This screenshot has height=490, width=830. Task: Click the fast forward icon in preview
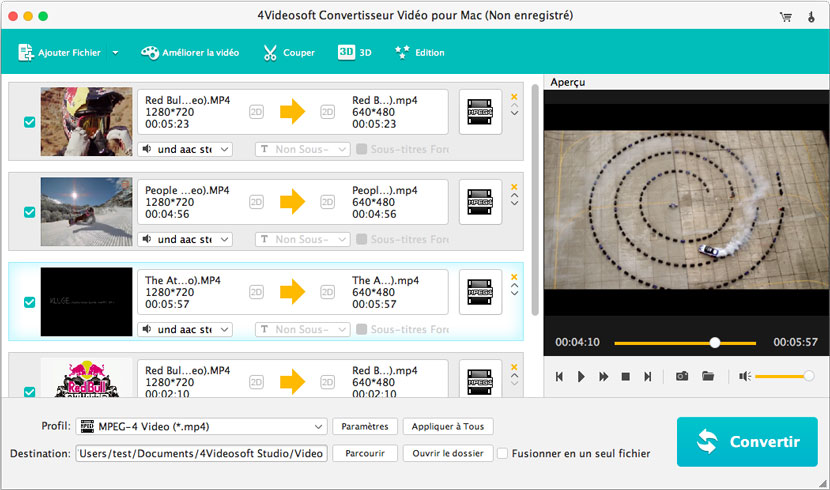[x=604, y=376]
